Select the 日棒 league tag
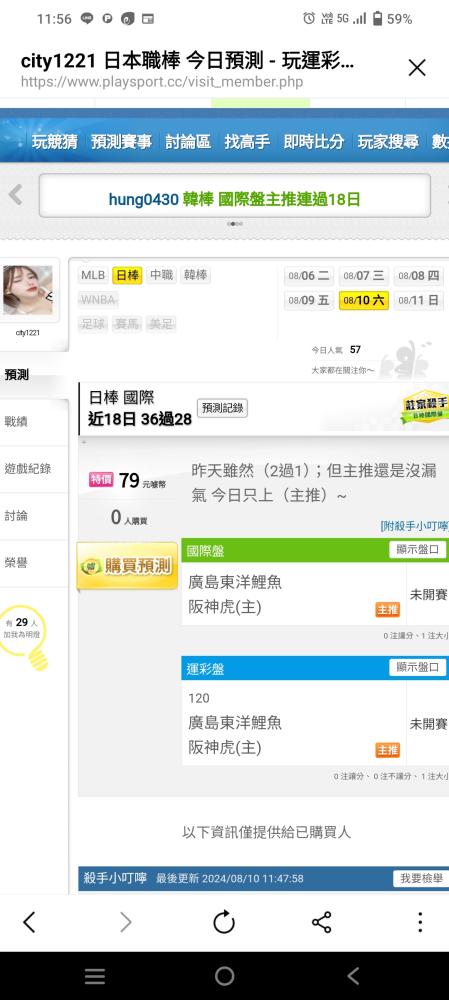 pyautogui.click(x=127, y=276)
